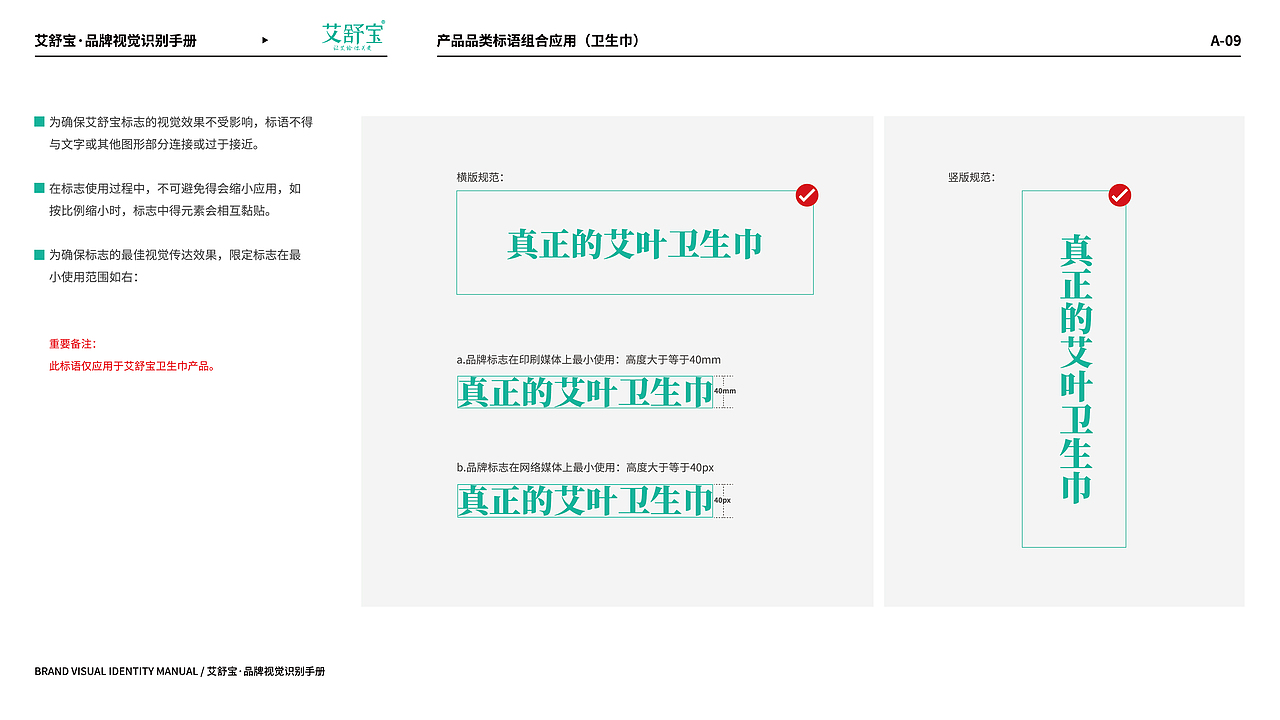Click the text b.品牌标志在网络媒体上最小使用
Image resolution: width=1280 pixels, height=720 pixels.
point(585,468)
